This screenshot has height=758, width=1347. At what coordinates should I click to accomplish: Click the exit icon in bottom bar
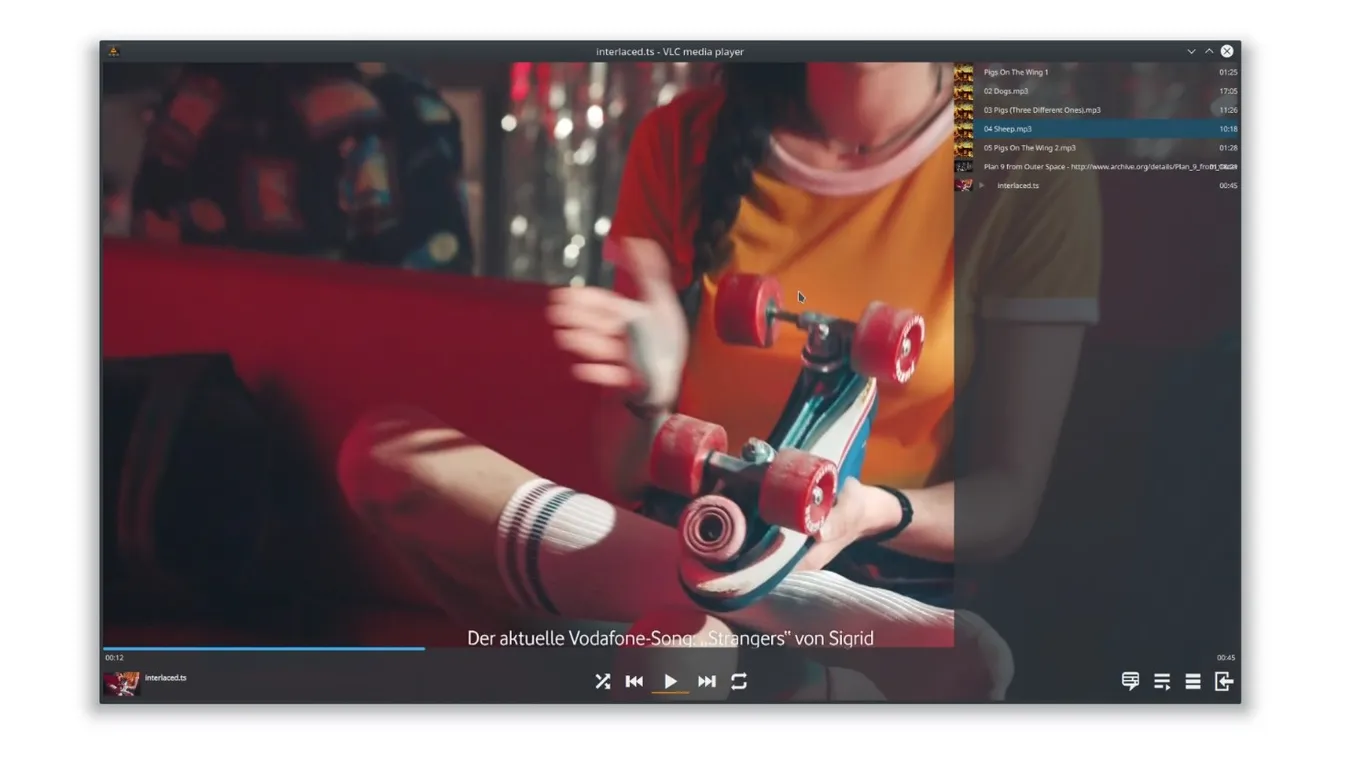tap(1223, 681)
